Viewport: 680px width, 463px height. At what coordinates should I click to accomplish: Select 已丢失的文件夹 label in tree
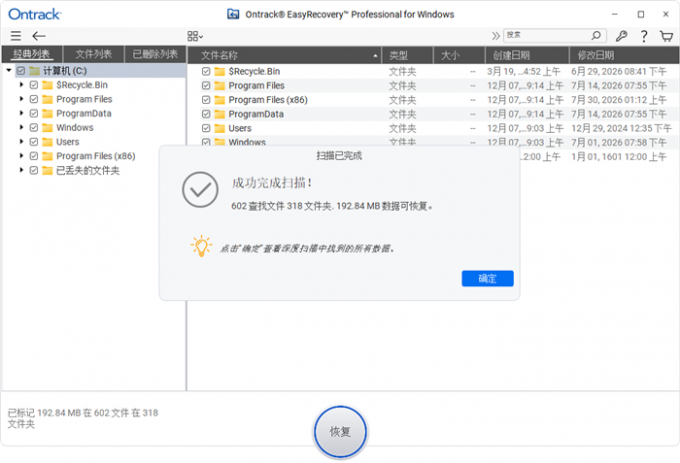(x=88, y=170)
